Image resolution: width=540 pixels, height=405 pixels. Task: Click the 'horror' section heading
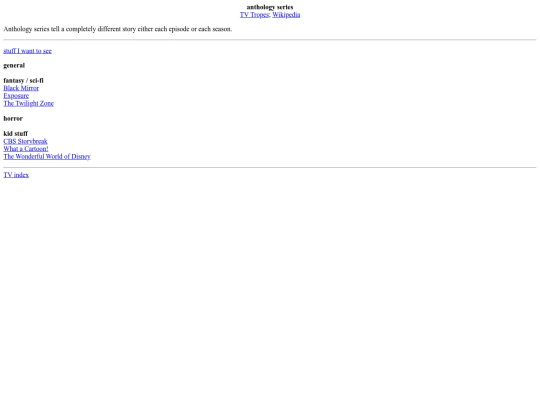click(13, 118)
